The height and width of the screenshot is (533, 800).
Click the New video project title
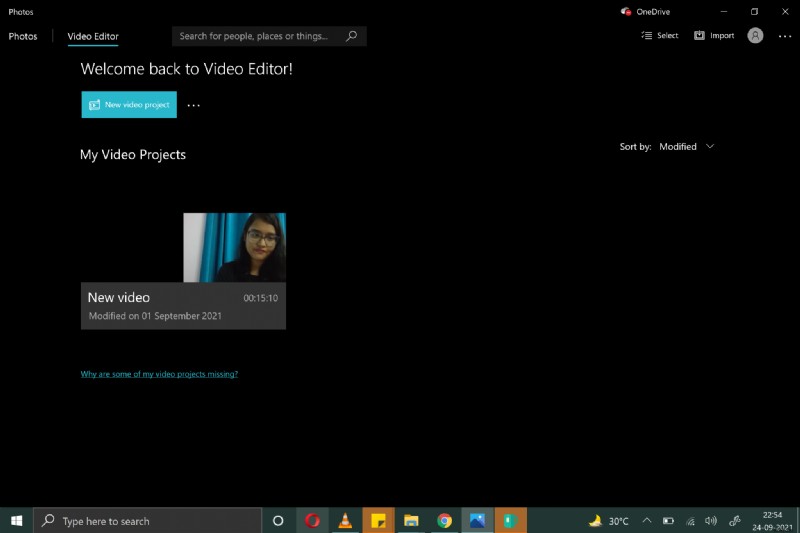click(x=119, y=297)
